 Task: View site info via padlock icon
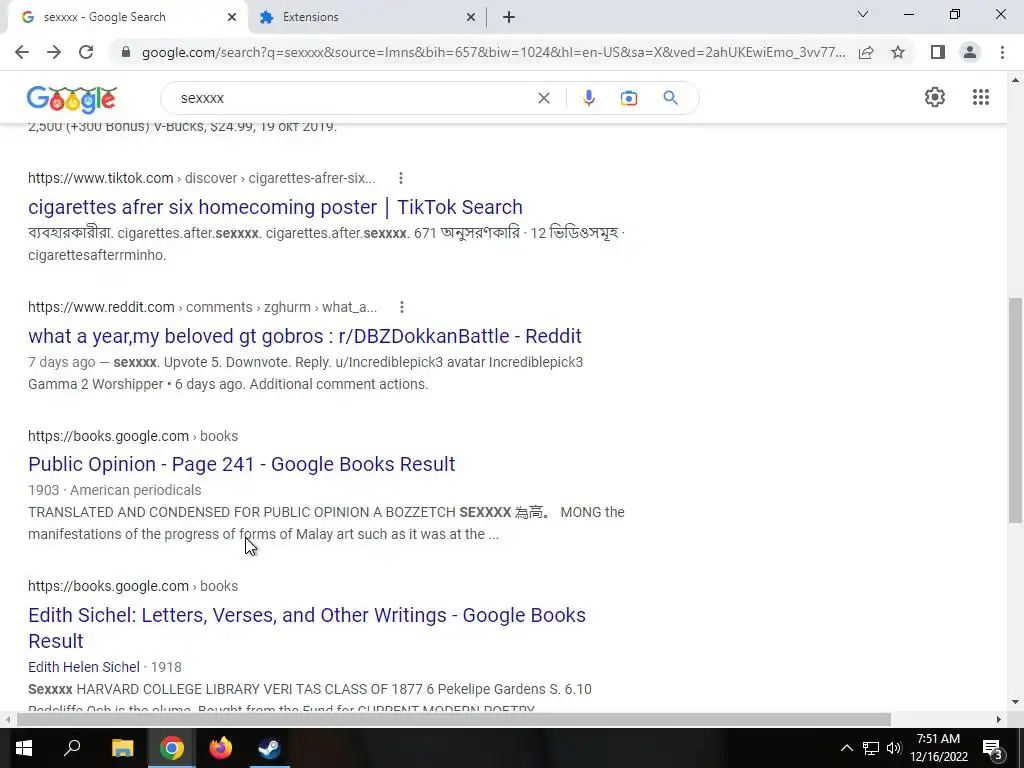(127, 52)
